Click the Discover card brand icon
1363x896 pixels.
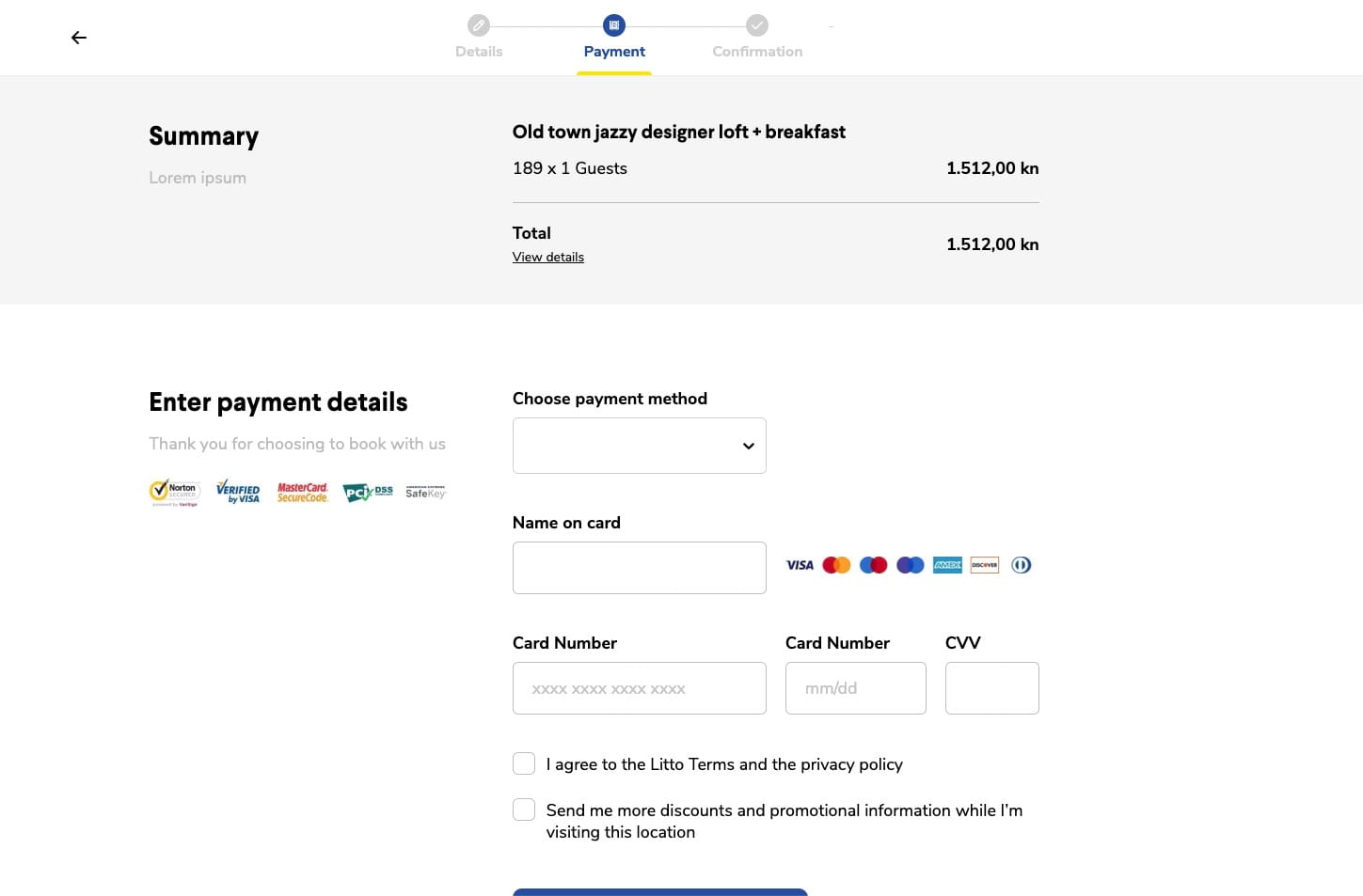[x=984, y=564]
